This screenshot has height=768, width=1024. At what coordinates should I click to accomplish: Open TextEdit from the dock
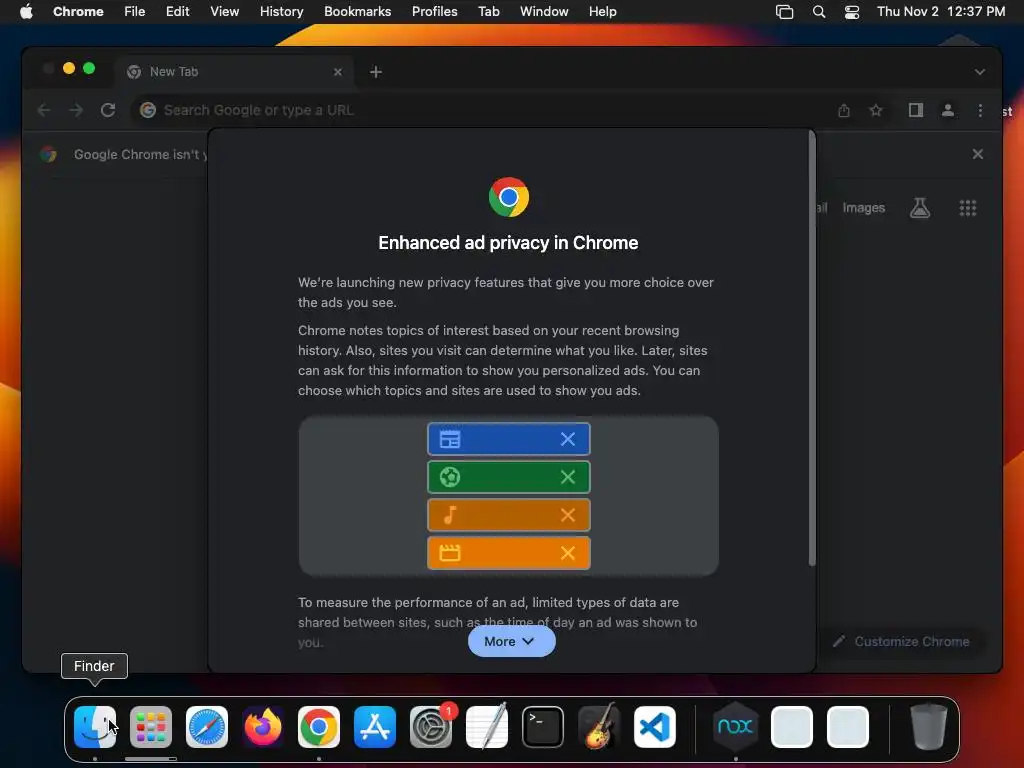tap(487, 727)
